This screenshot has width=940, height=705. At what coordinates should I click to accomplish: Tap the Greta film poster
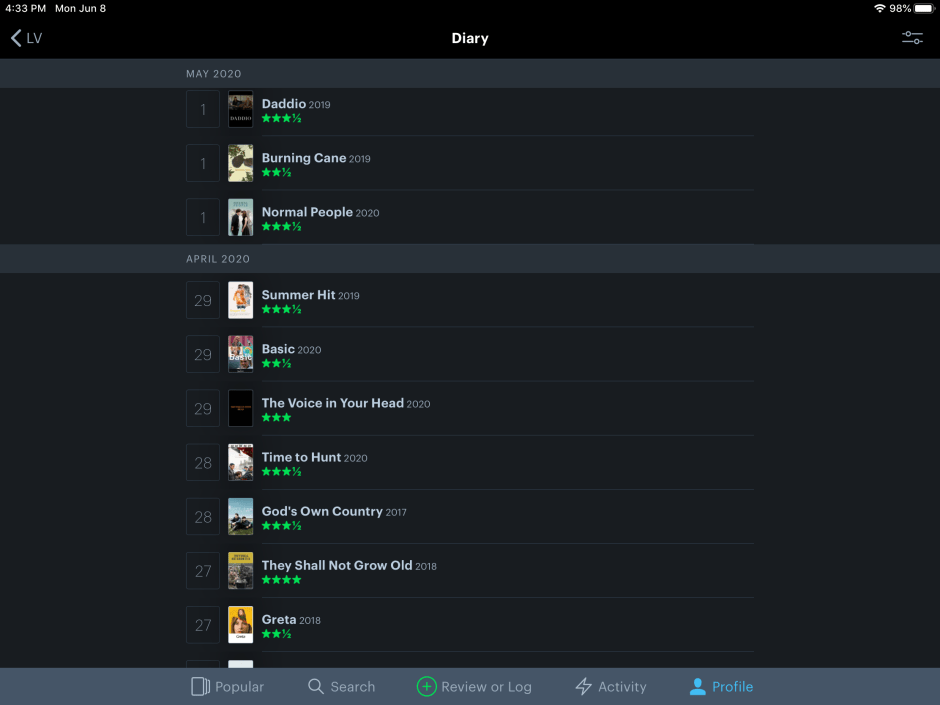[x=240, y=624]
